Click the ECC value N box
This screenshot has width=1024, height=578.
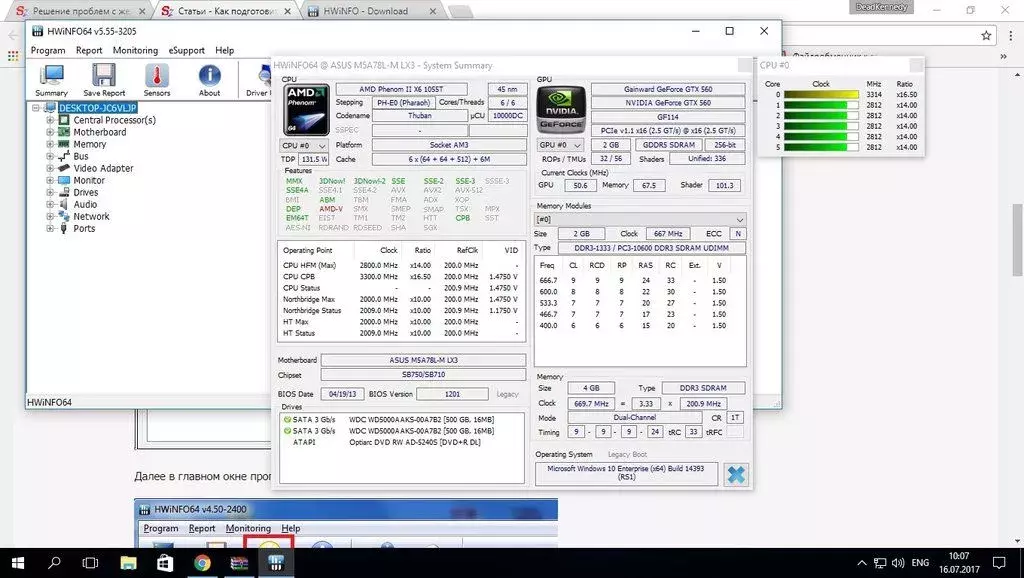(738, 234)
